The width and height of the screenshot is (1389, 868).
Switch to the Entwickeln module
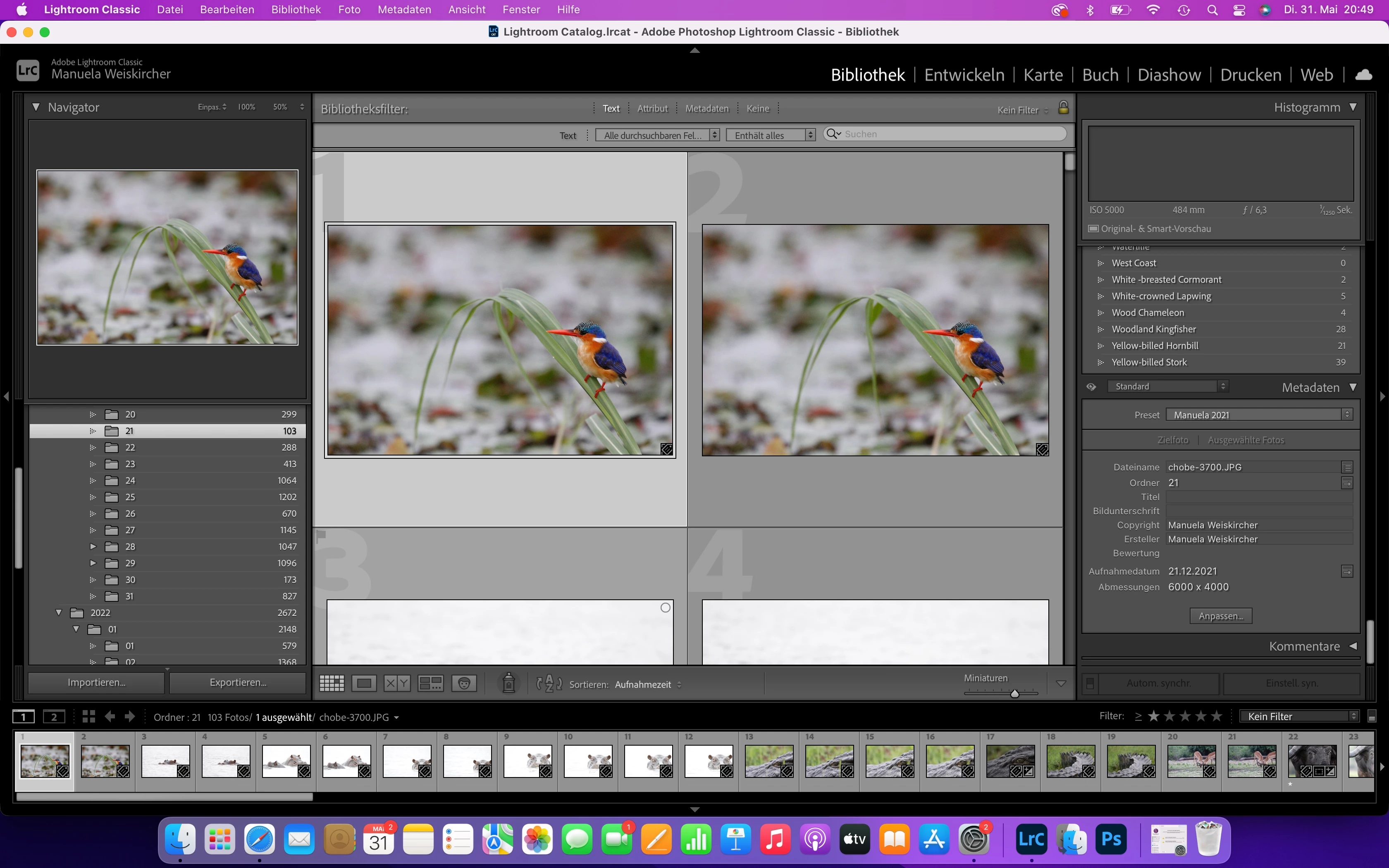pos(964,75)
